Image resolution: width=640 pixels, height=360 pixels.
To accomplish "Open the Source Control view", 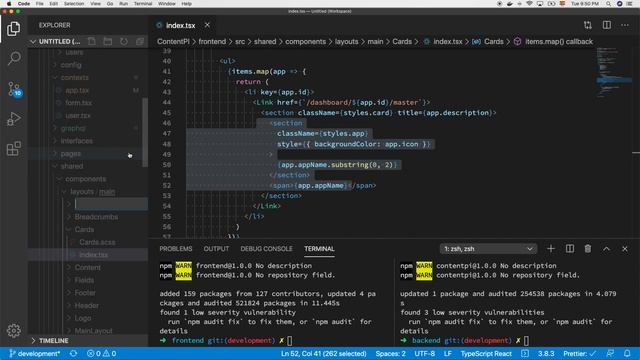I will tap(14, 89).
